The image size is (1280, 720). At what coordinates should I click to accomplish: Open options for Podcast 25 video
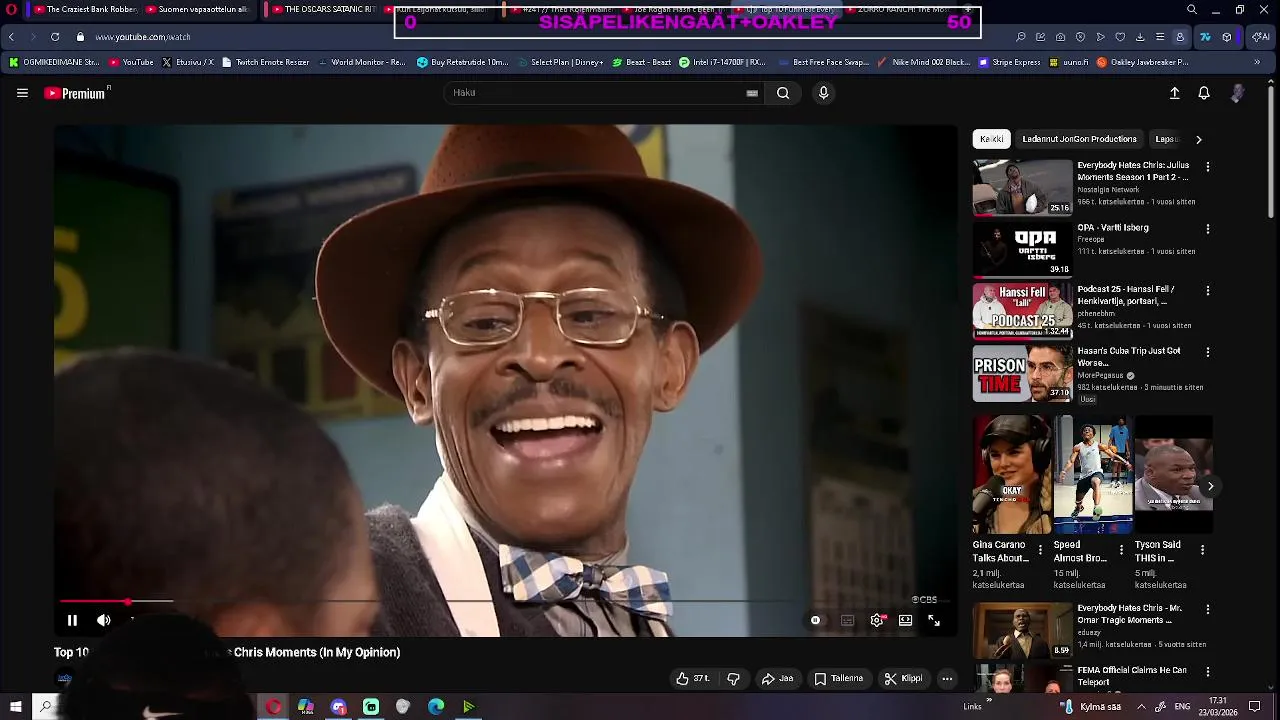coord(1207,291)
